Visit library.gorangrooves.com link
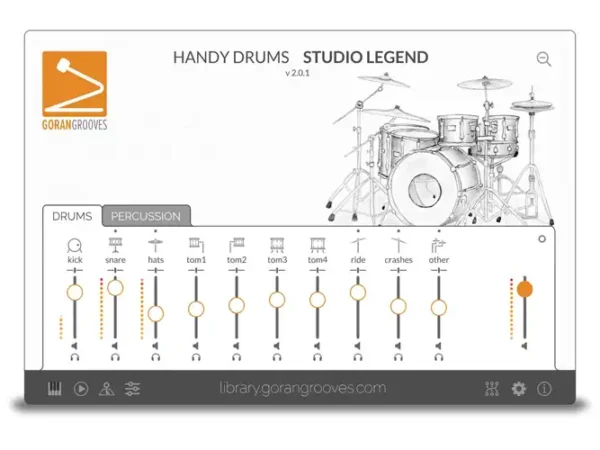The height and width of the screenshot is (450, 600). pos(303,388)
